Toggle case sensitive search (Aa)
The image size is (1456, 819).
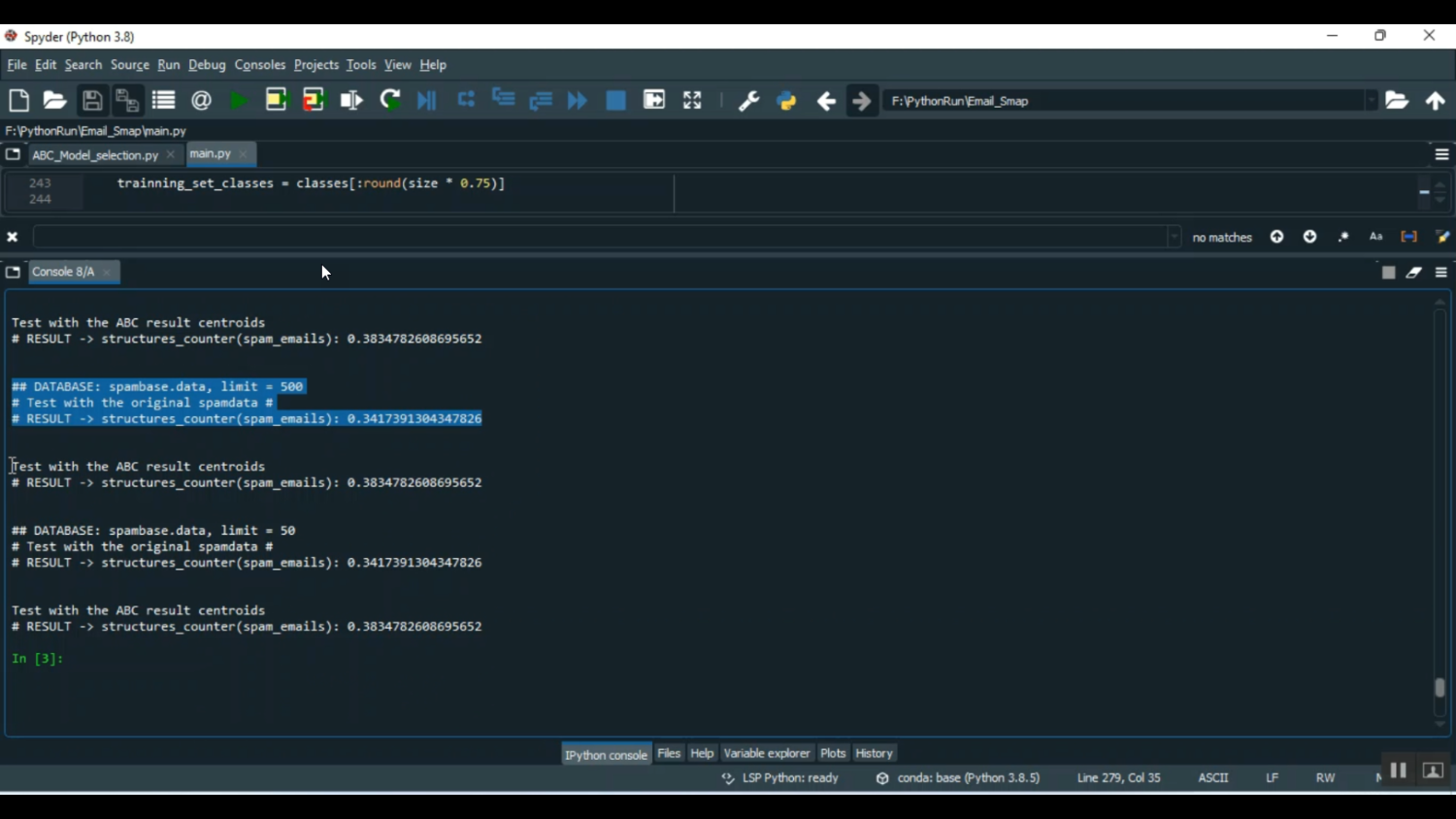[x=1375, y=237]
